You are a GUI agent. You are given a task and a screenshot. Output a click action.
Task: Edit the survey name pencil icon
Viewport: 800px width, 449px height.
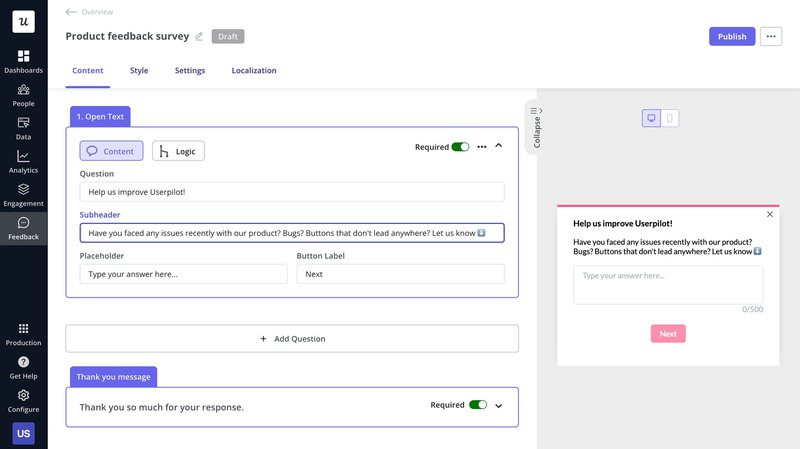pos(199,36)
